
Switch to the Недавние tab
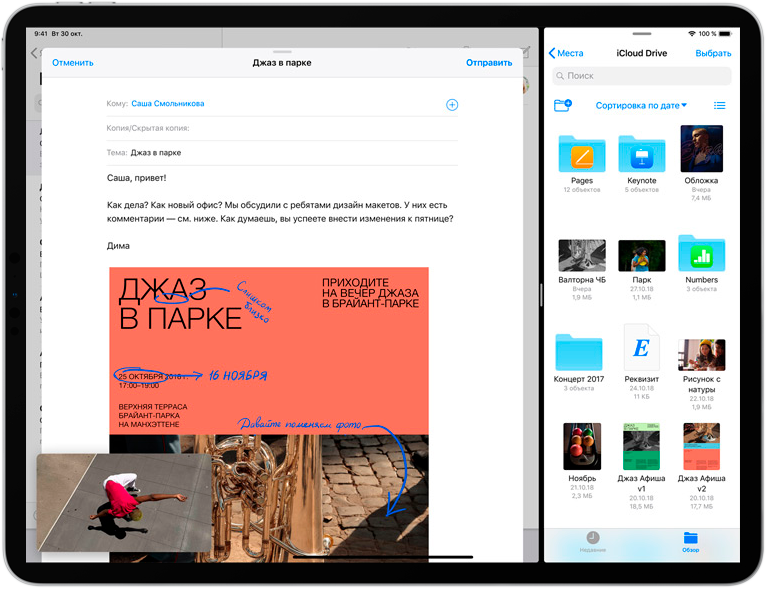(593, 541)
